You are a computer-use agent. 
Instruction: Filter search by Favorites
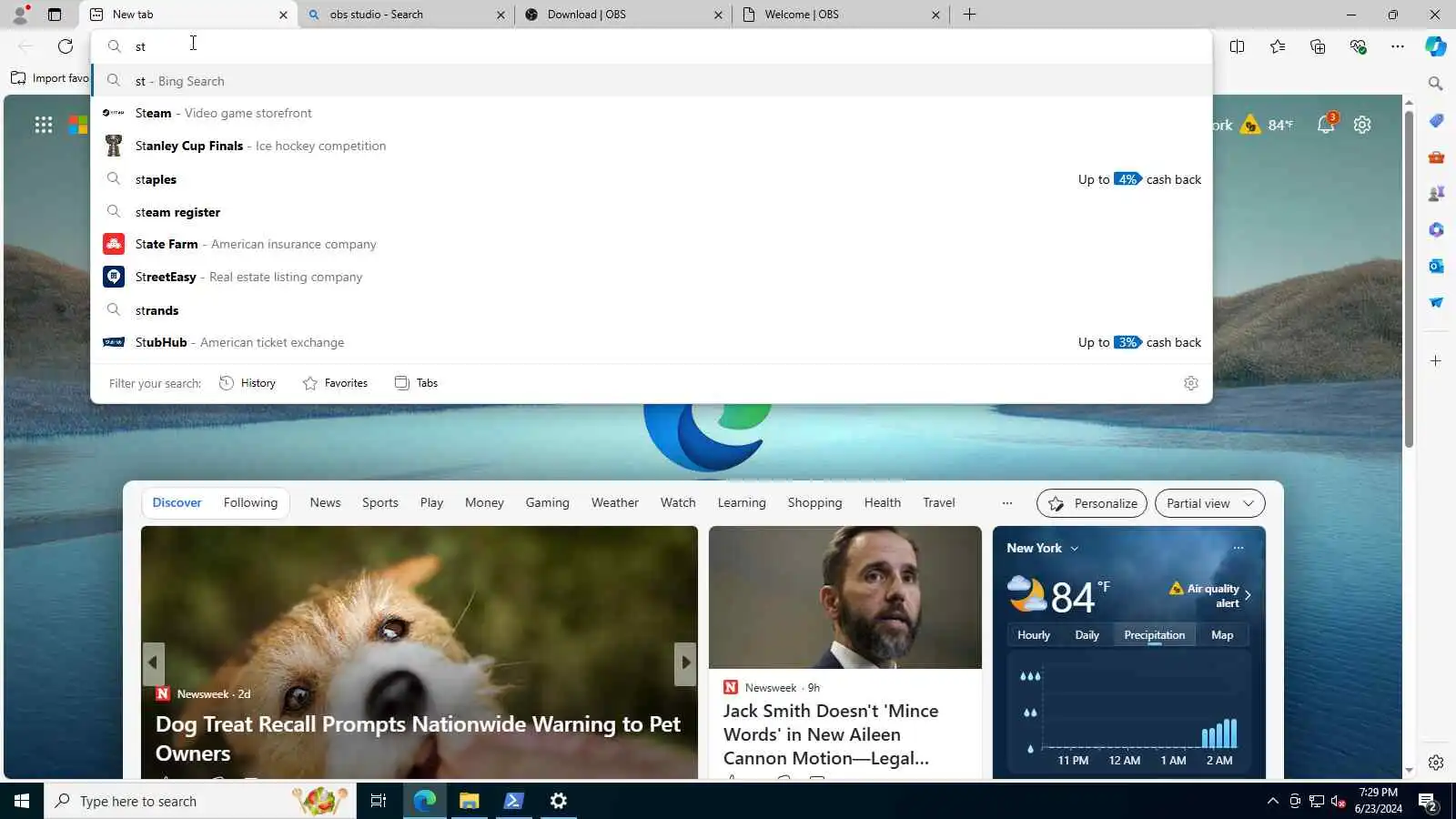coord(335,383)
